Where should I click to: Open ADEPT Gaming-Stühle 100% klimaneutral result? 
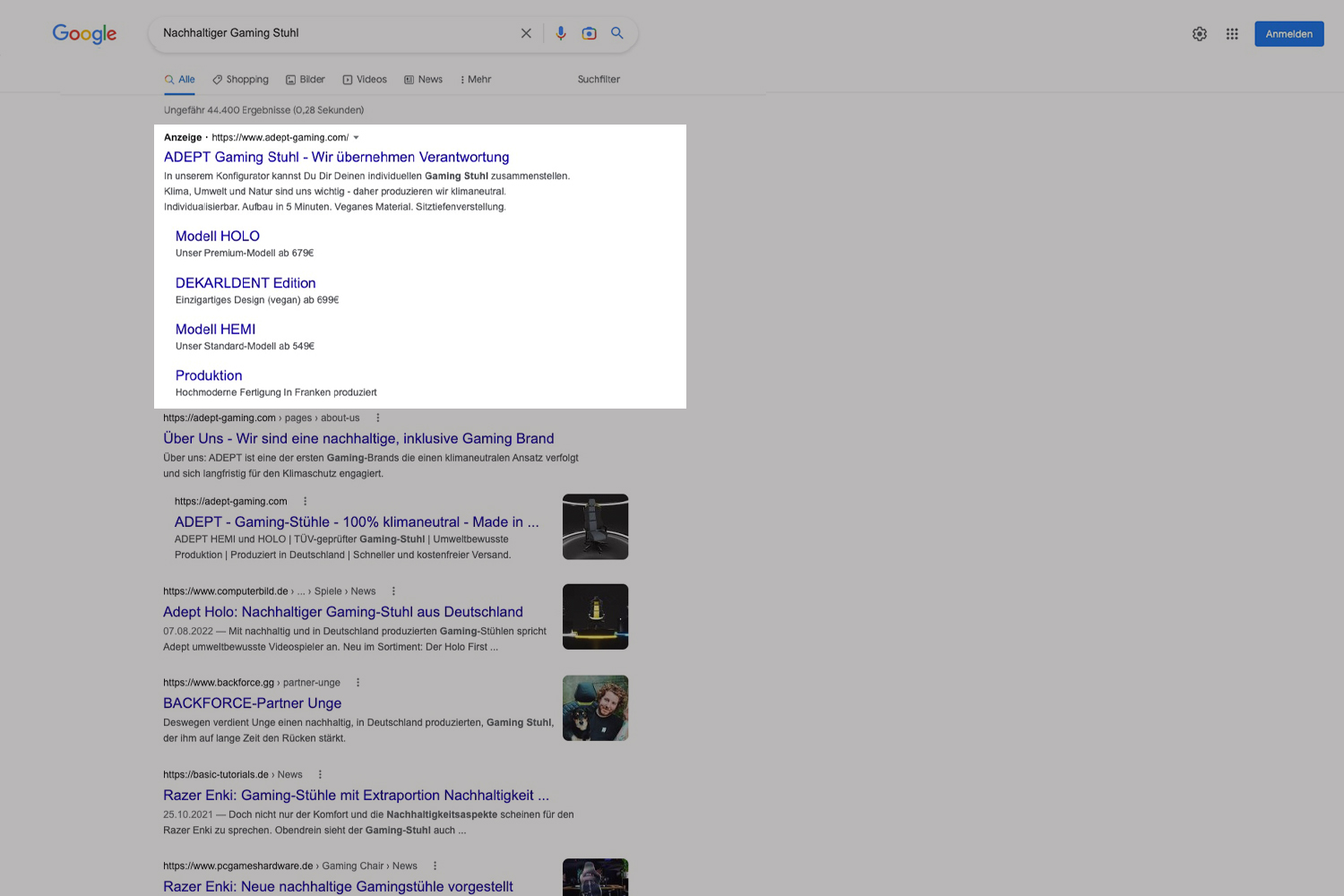click(357, 522)
